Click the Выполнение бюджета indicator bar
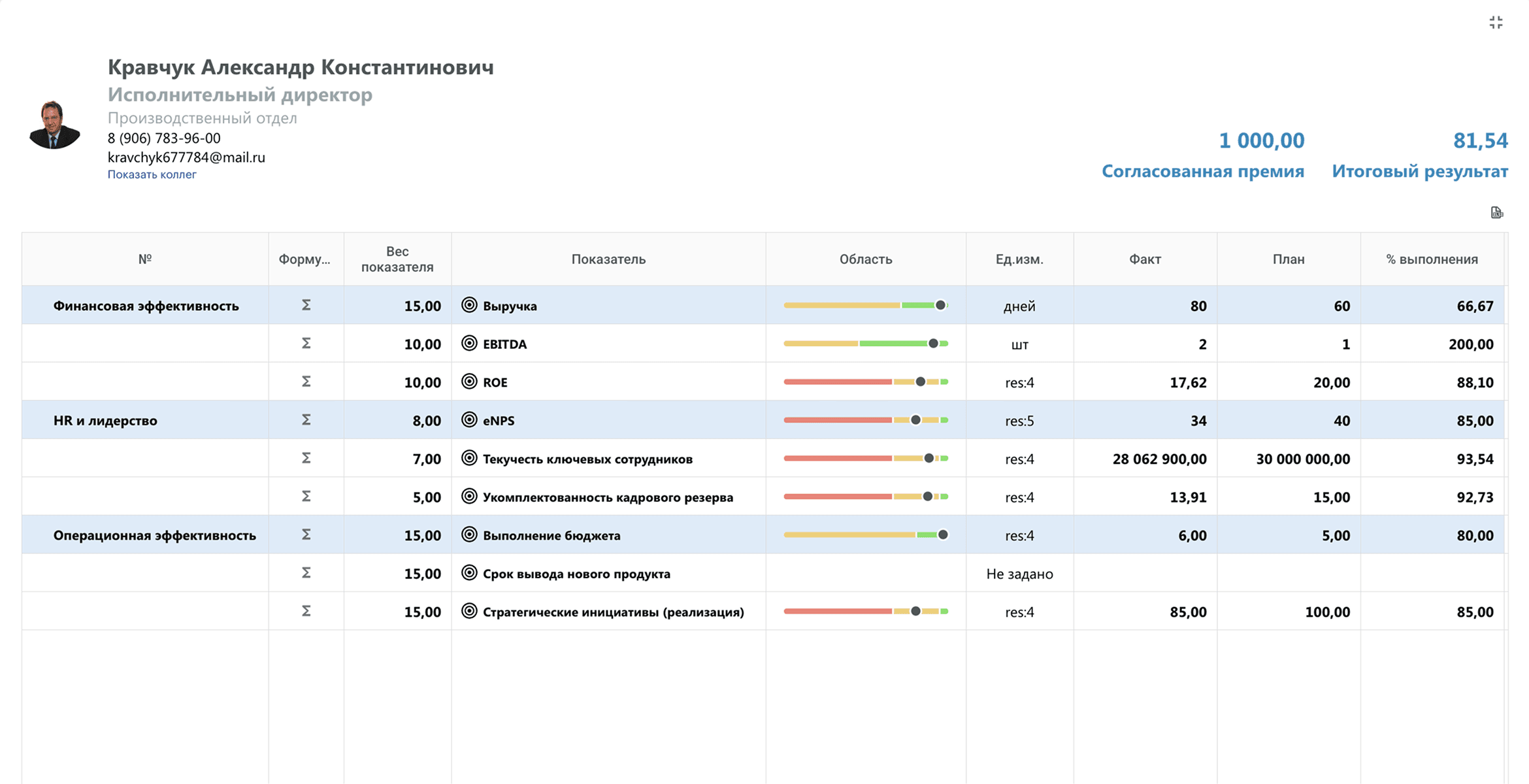Viewport: 1529px width, 784px height. pos(866,534)
